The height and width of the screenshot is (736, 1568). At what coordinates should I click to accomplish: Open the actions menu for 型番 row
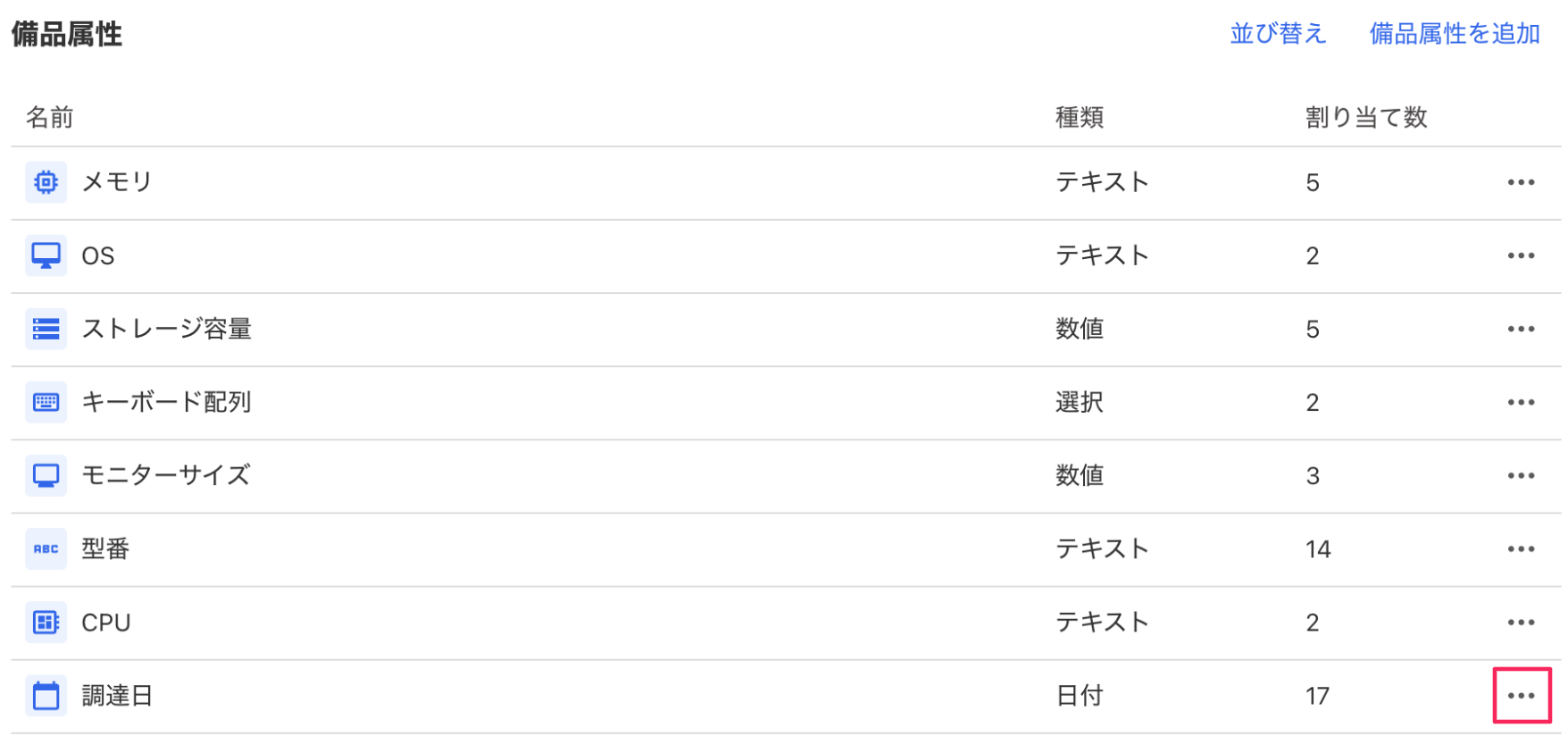point(1521,548)
